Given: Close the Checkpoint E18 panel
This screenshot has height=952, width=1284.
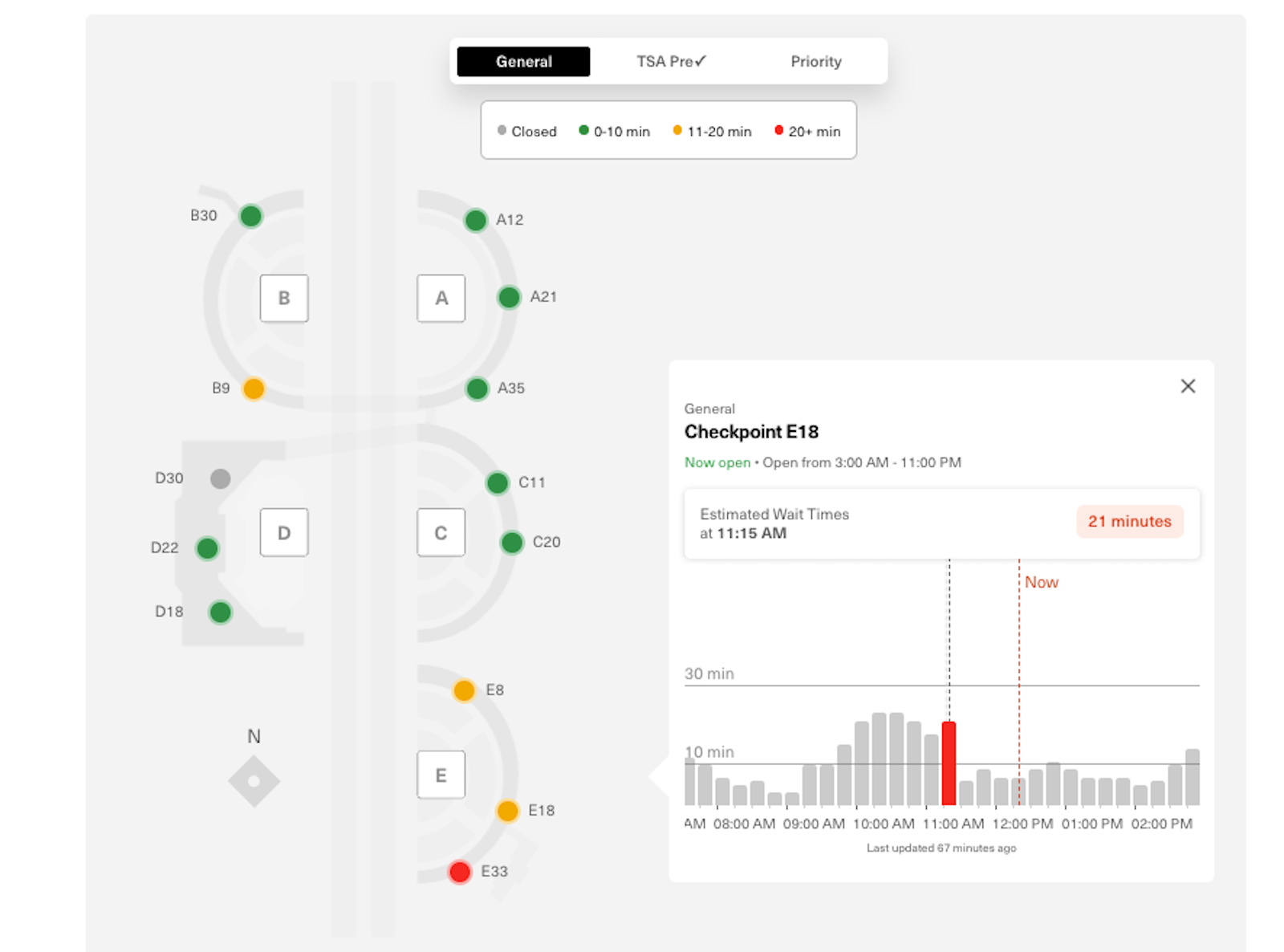Looking at the screenshot, I should pyautogui.click(x=1188, y=386).
